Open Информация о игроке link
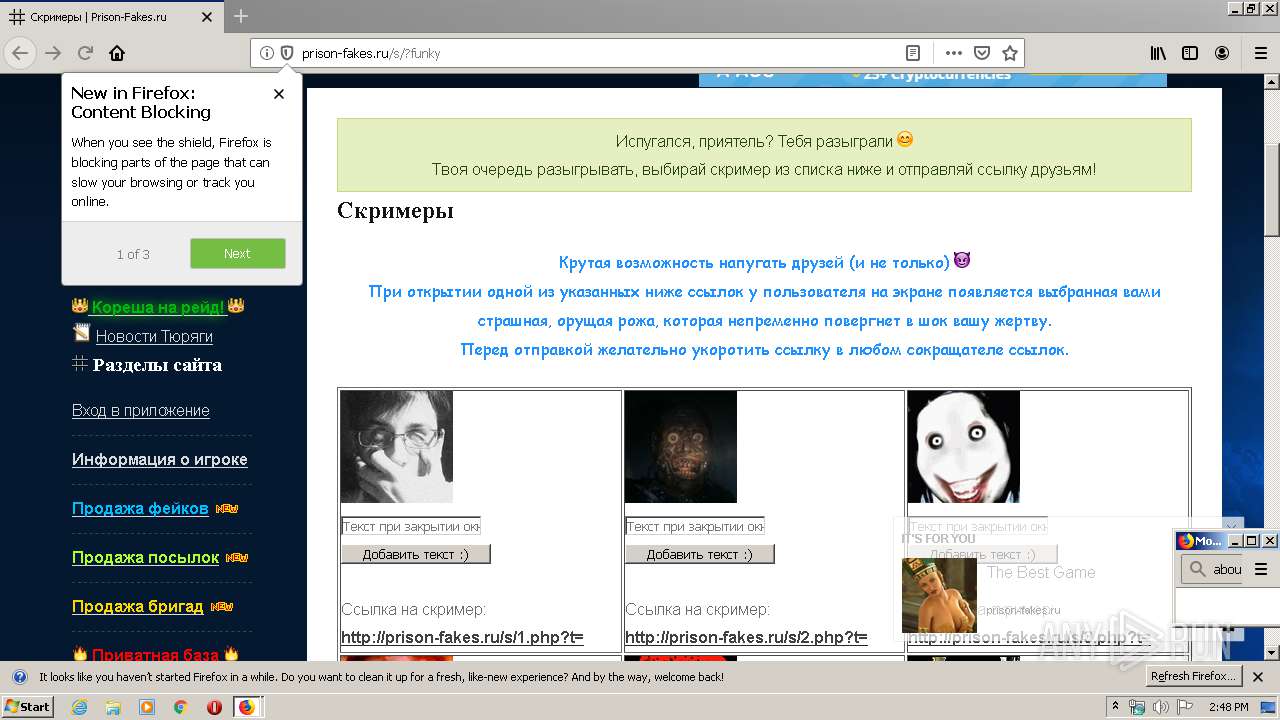The width and height of the screenshot is (1280, 720). click(160, 459)
